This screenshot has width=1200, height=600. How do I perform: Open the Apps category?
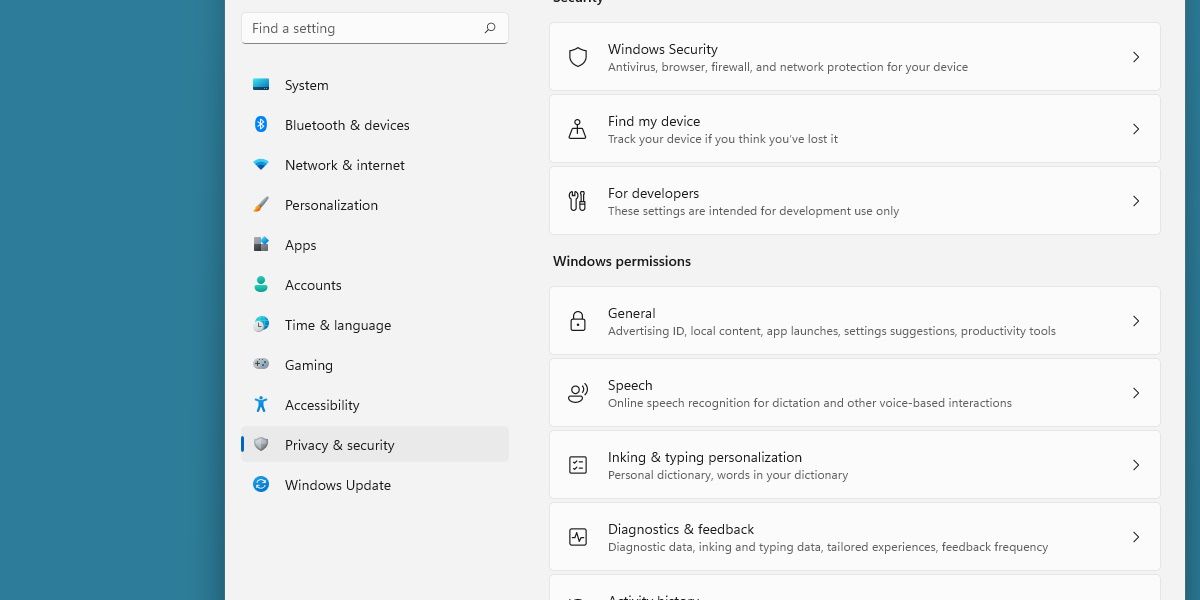click(375, 245)
